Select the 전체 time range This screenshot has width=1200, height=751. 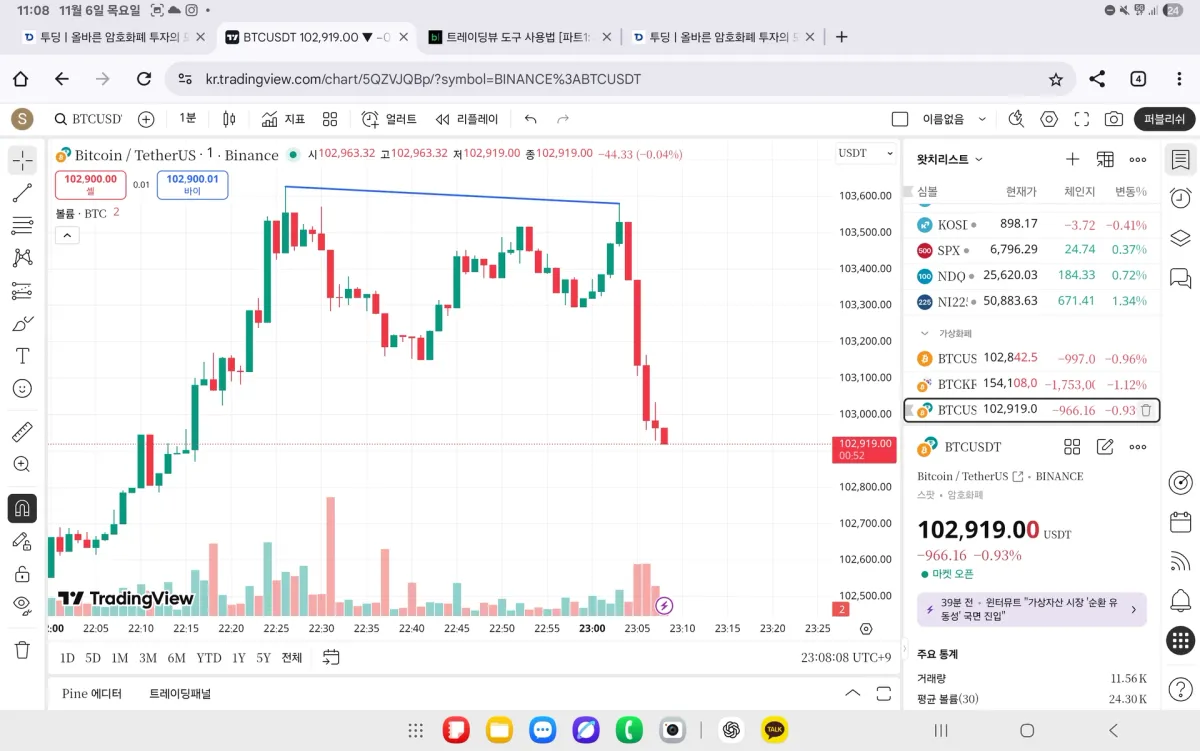pyautogui.click(x=291, y=657)
